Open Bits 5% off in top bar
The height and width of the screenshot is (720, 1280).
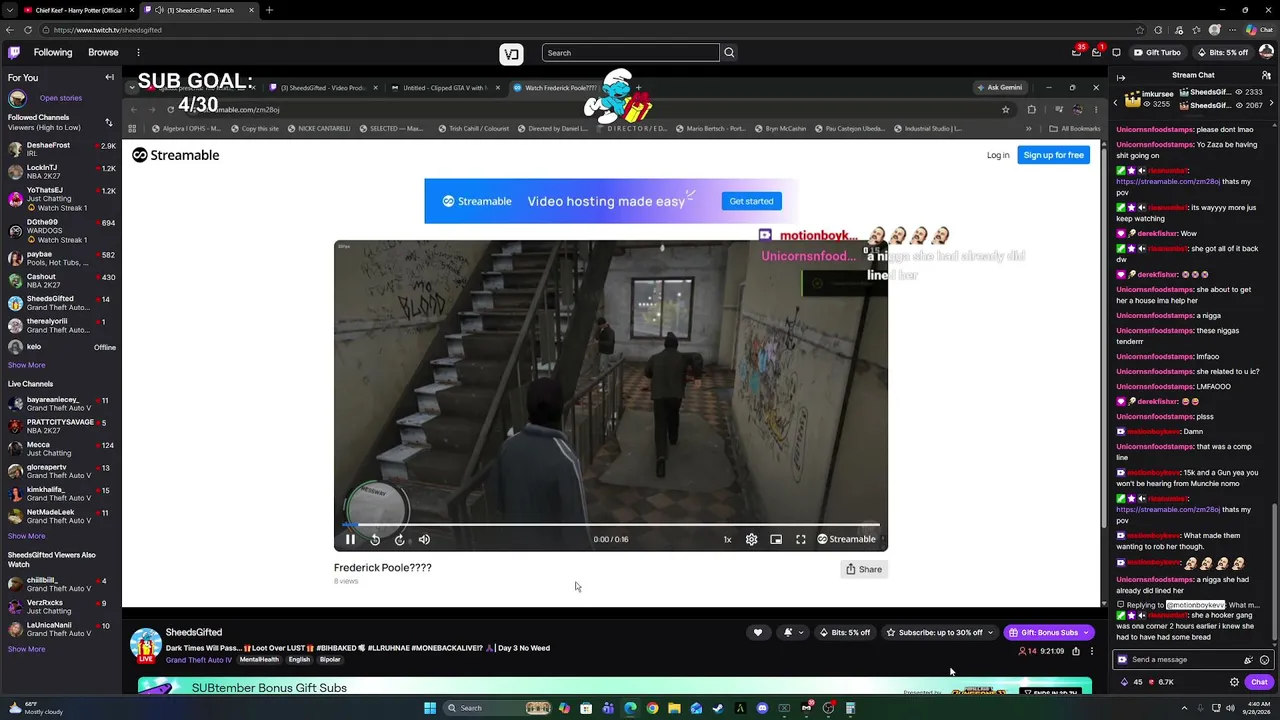pyautogui.click(x=1222, y=52)
